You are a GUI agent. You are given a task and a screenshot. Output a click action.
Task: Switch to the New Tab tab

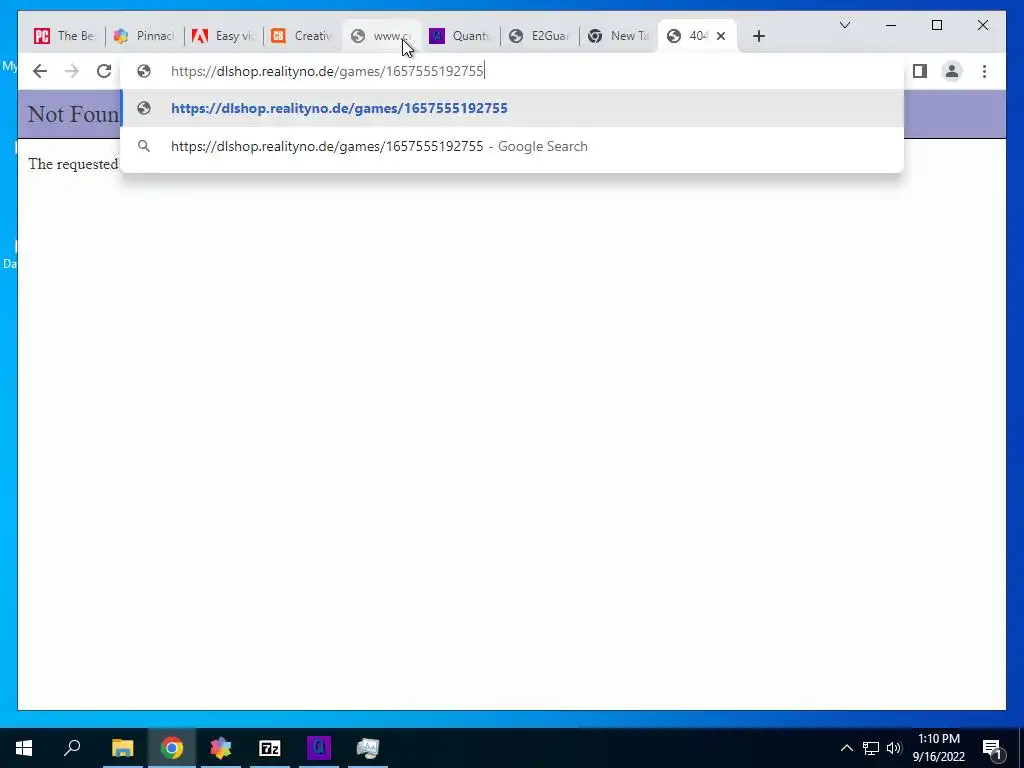(618, 36)
